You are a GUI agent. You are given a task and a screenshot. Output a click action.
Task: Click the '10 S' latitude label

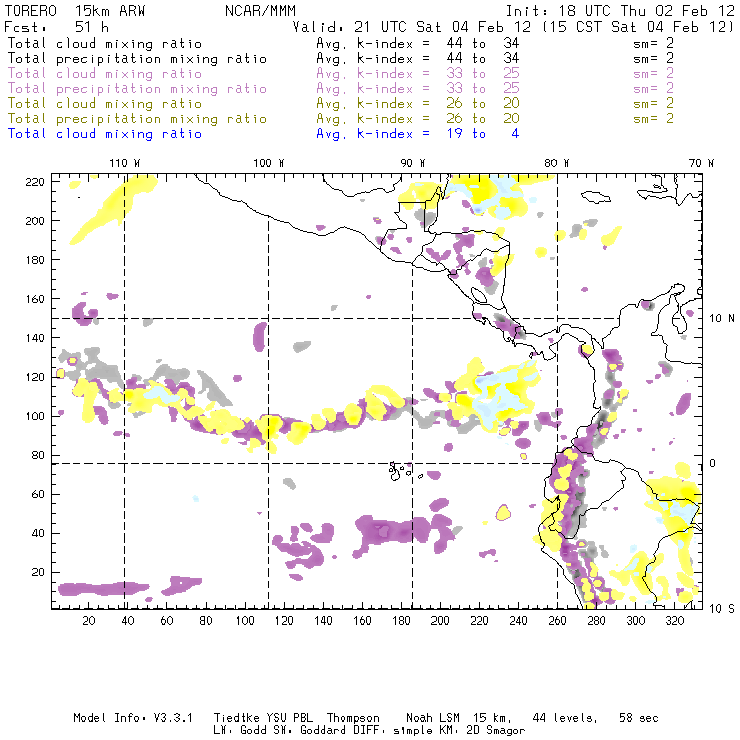722,608
